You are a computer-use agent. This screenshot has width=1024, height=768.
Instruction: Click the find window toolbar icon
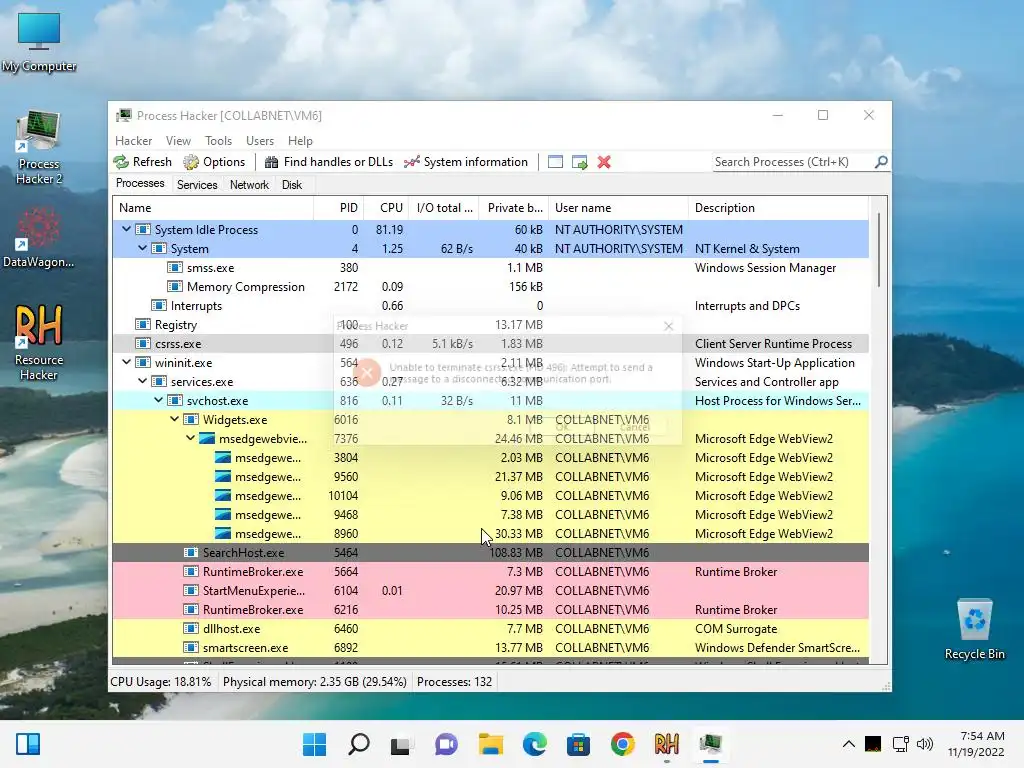[x=555, y=162]
